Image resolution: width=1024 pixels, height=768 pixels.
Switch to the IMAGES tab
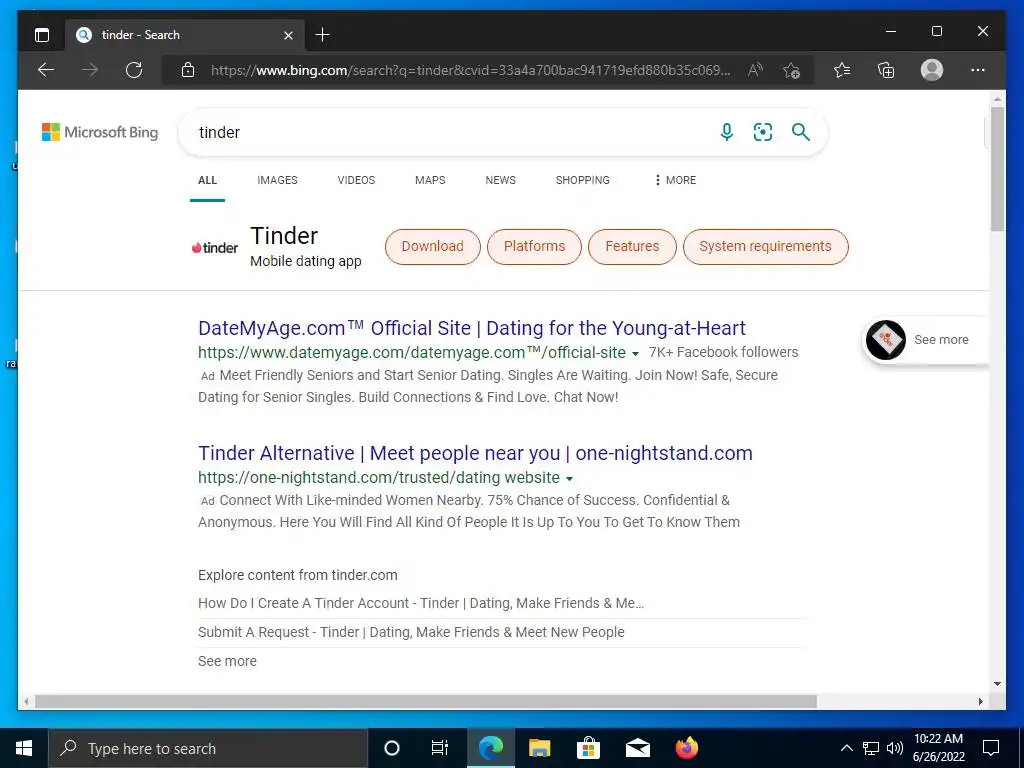[277, 180]
